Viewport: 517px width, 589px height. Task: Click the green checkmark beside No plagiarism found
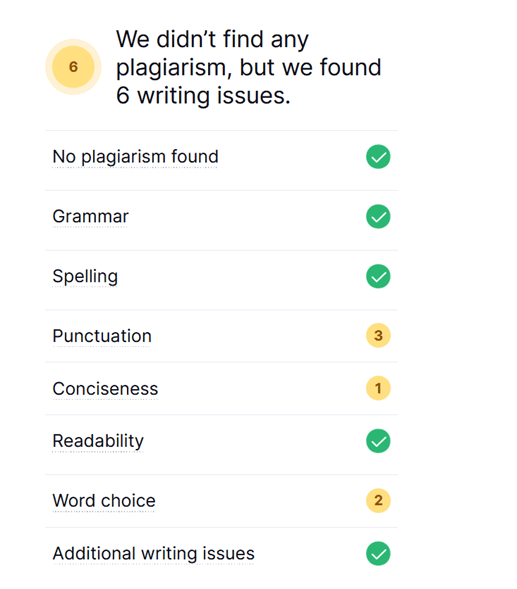tap(378, 157)
